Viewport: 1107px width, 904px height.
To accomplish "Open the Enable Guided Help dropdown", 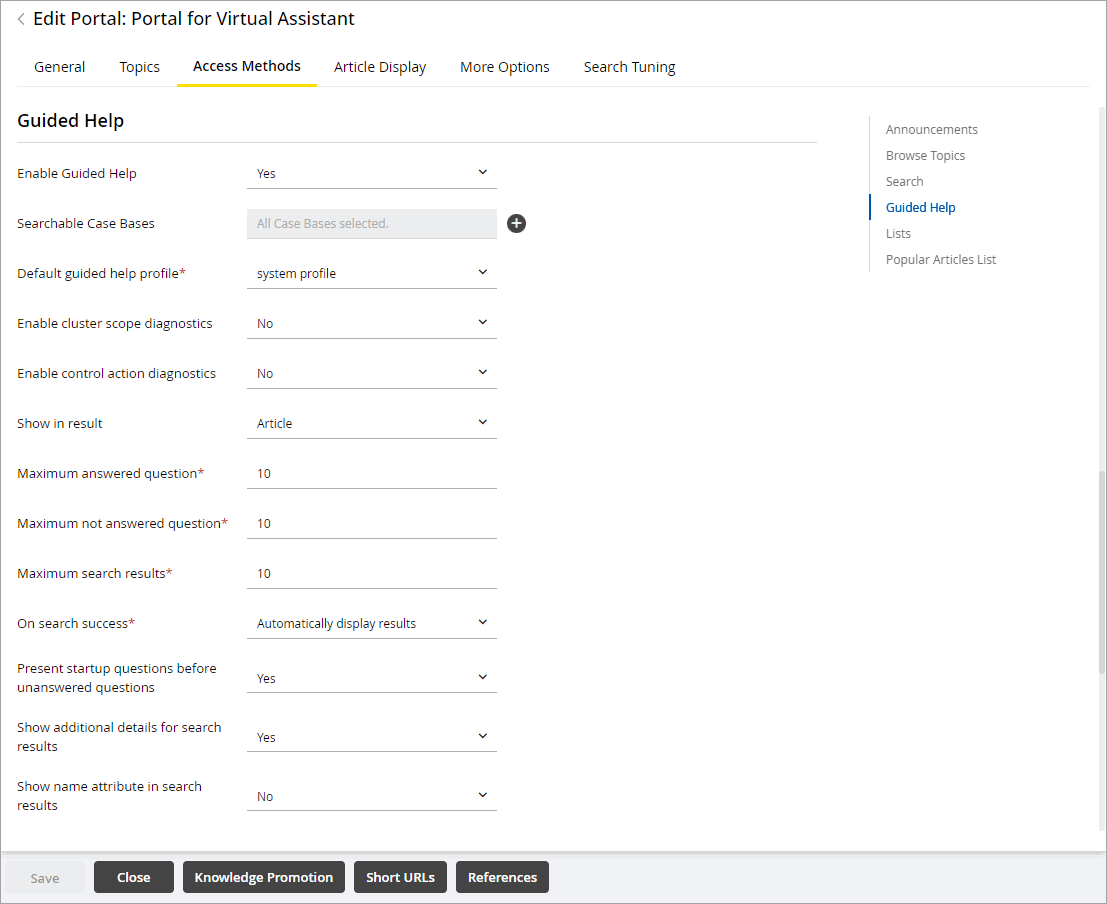I will (x=371, y=173).
